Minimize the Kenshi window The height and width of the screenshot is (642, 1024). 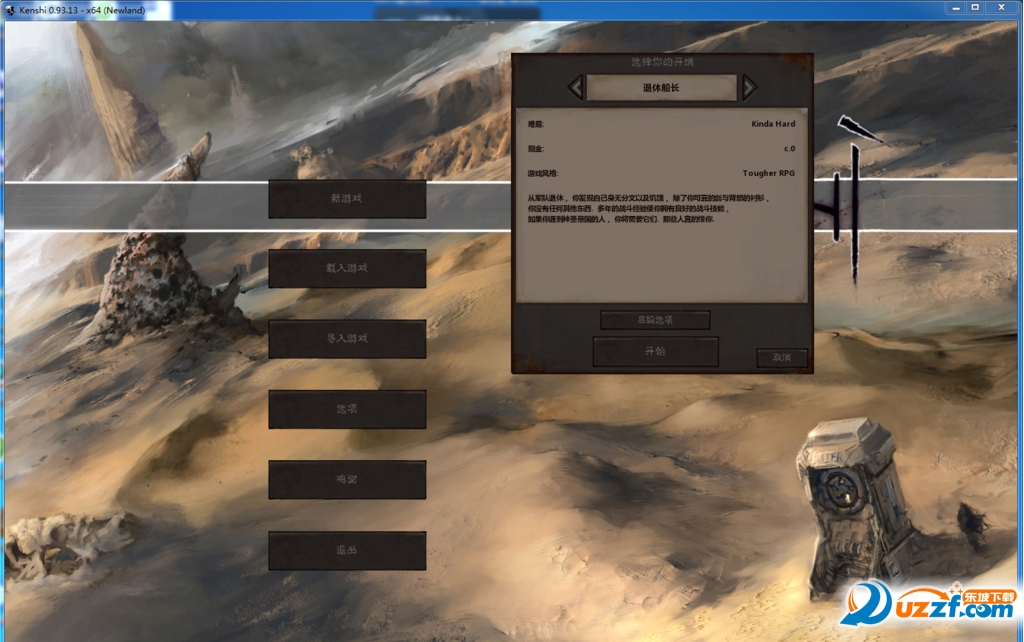[956, 8]
